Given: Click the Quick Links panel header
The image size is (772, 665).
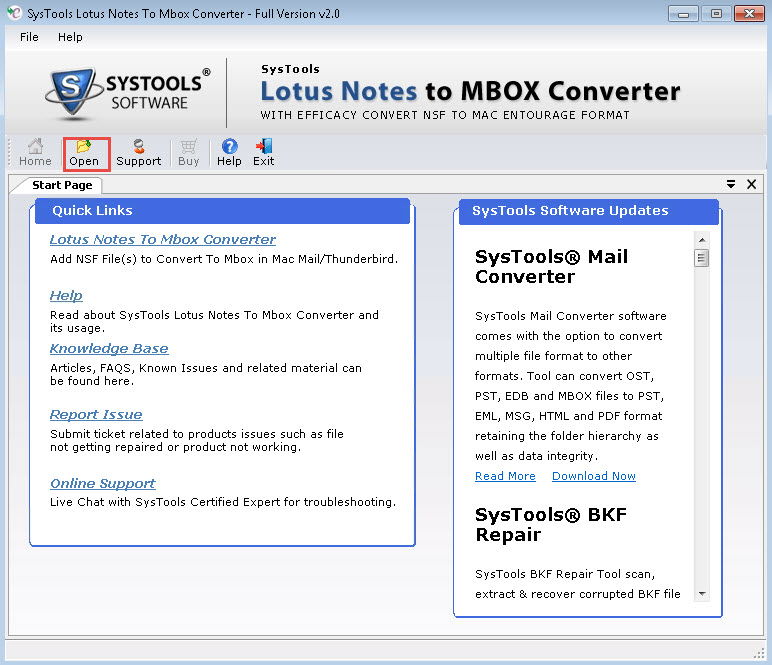Looking at the screenshot, I should (223, 211).
